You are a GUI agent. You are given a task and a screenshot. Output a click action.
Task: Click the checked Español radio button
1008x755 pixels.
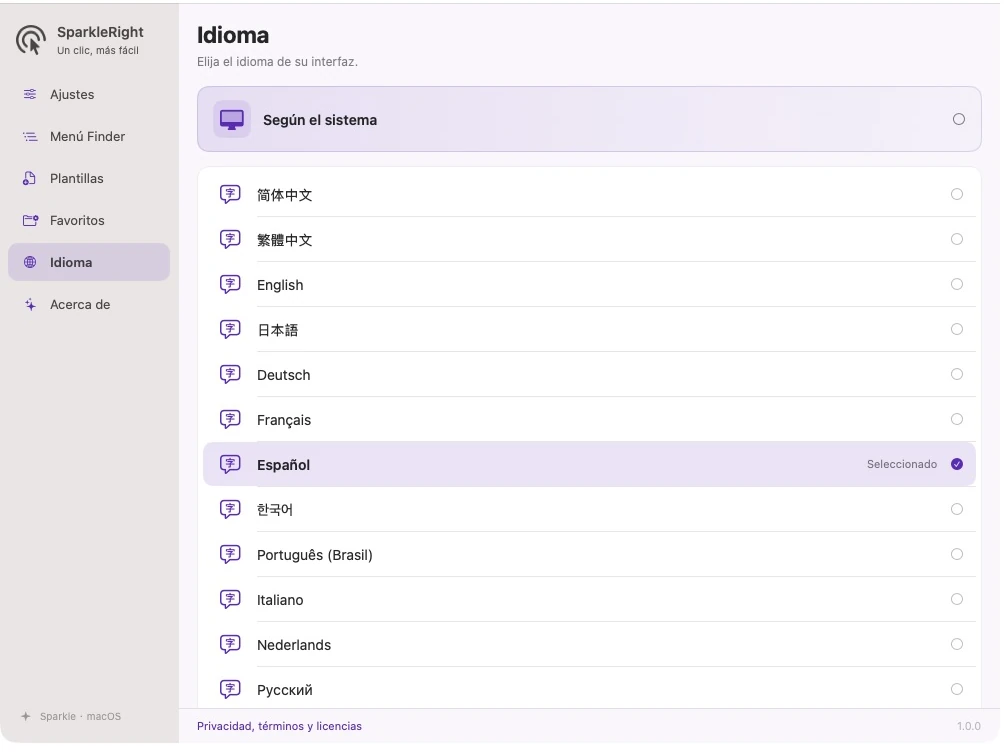point(957,464)
